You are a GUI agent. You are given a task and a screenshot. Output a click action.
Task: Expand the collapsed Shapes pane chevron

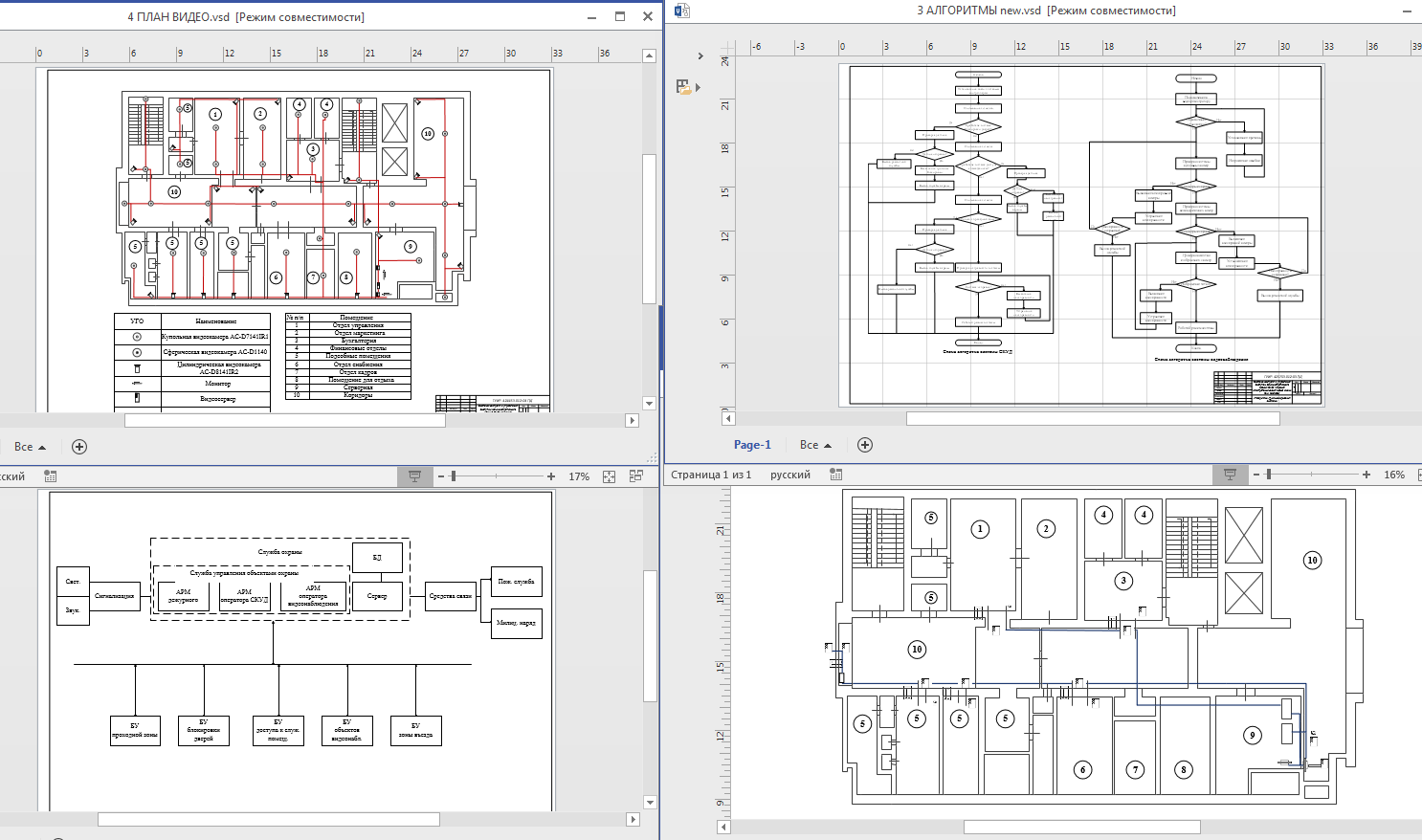(700, 56)
